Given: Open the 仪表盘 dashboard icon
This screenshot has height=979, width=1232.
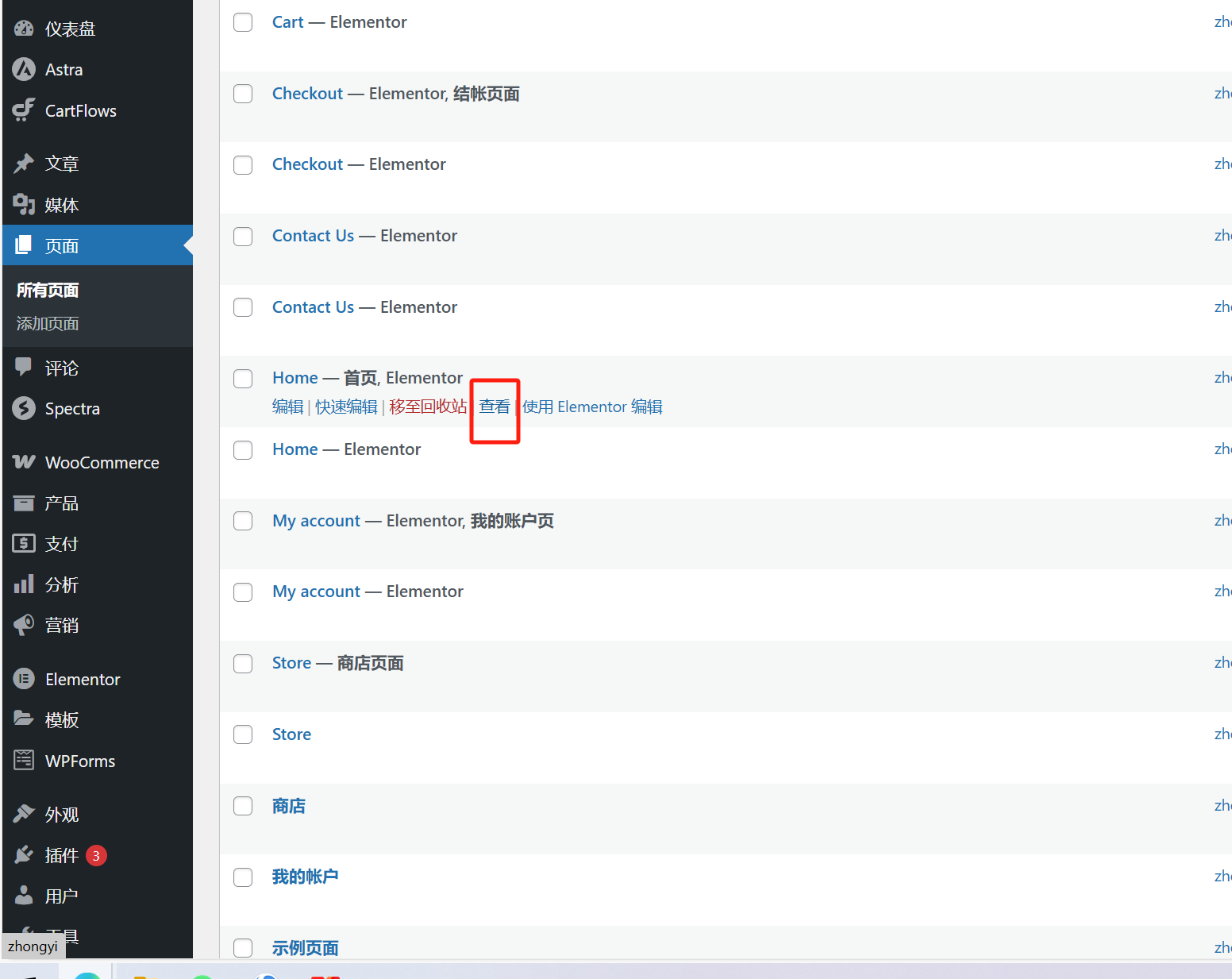Looking at the screenshot, I should pyautogui.click(x=24, y=29).
